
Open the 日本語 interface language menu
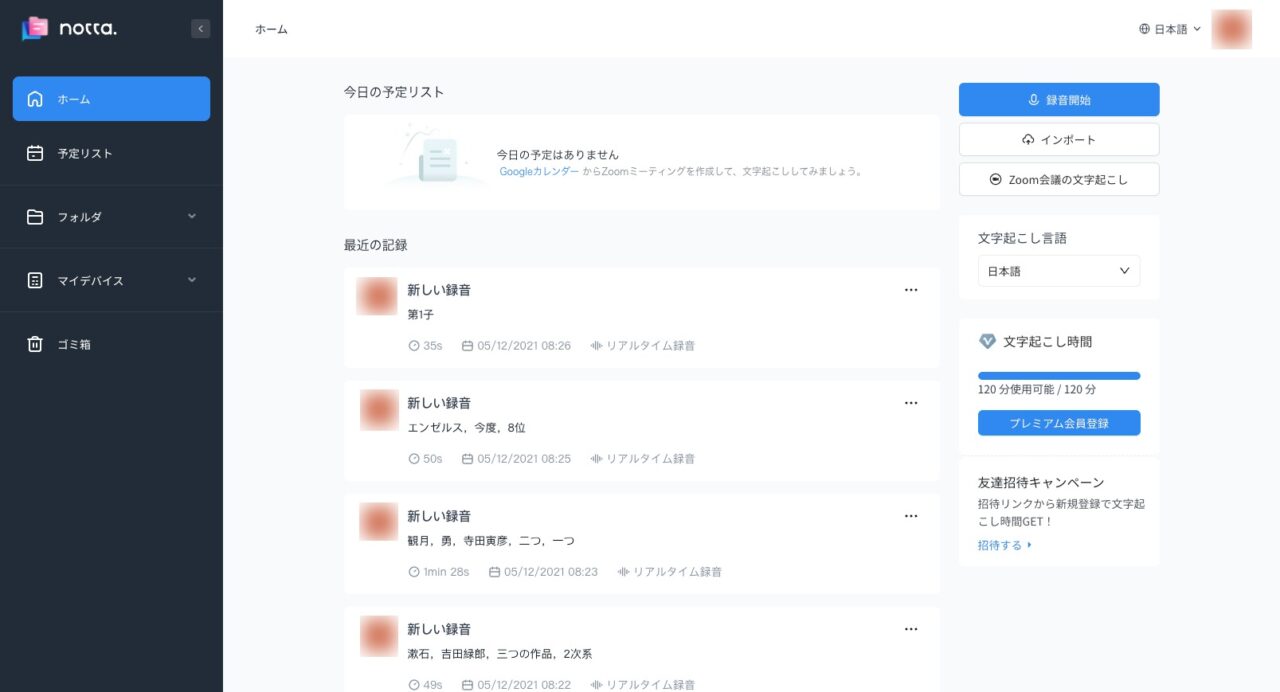tap(1168, 29)
